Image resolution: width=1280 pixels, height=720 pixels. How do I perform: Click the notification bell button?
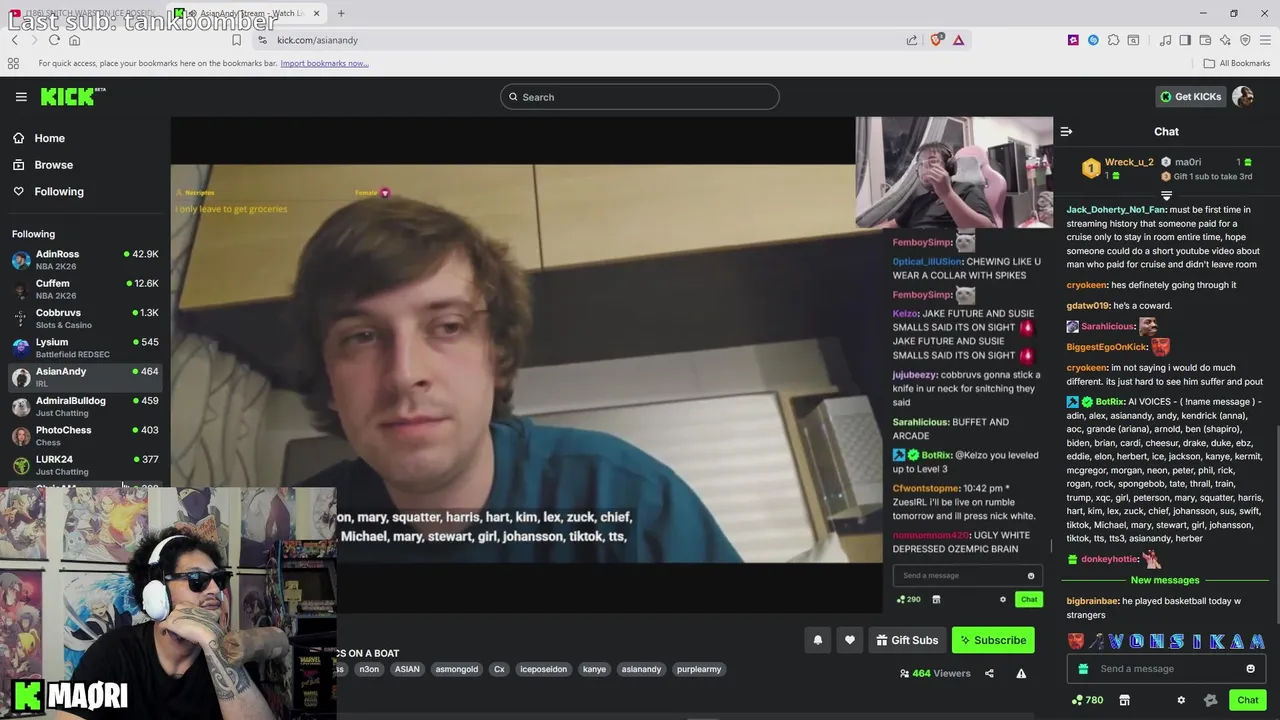(x=818, y=640)
